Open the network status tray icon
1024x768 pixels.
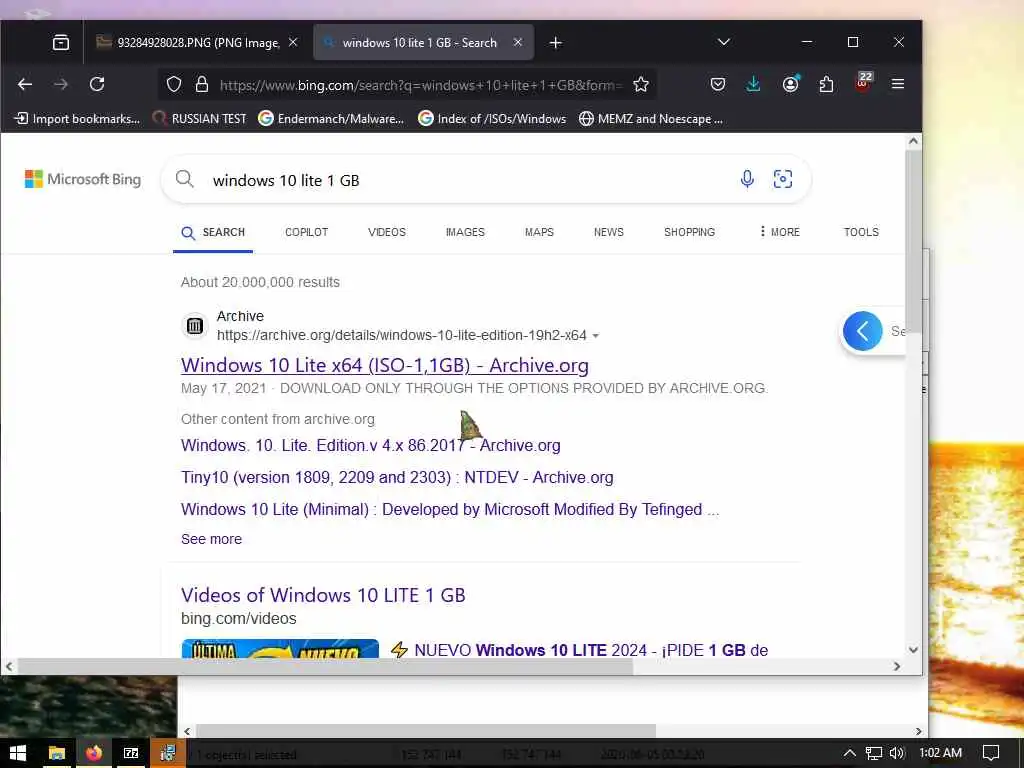[874, 753]
